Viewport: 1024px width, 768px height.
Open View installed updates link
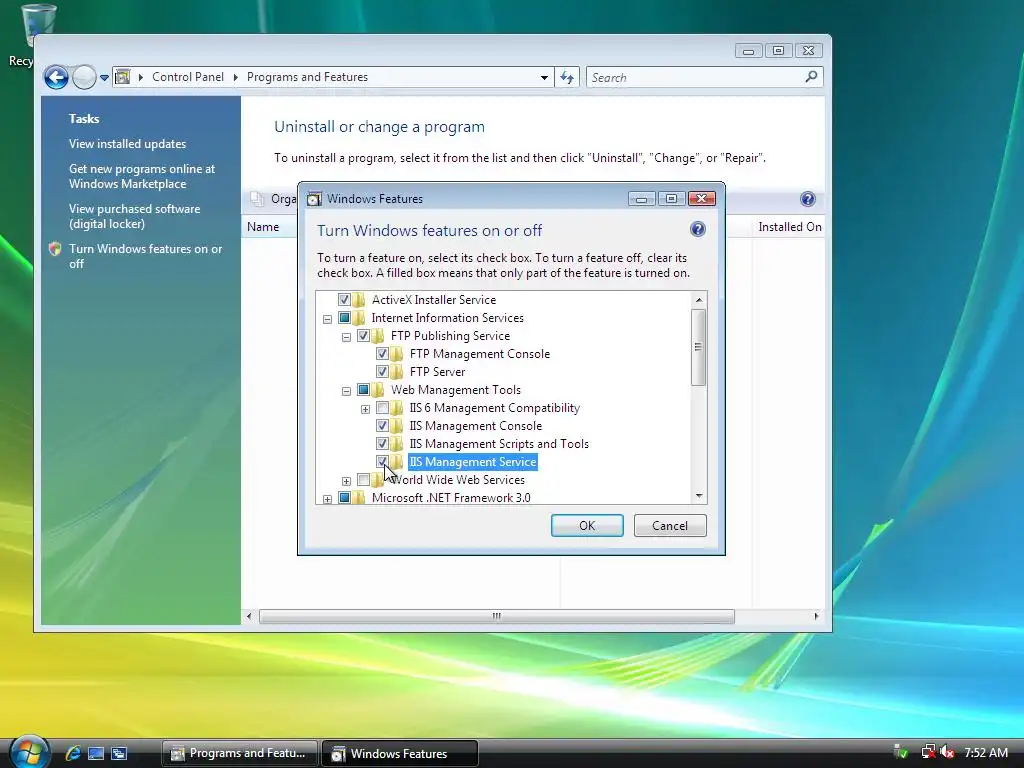click(127, 144)
